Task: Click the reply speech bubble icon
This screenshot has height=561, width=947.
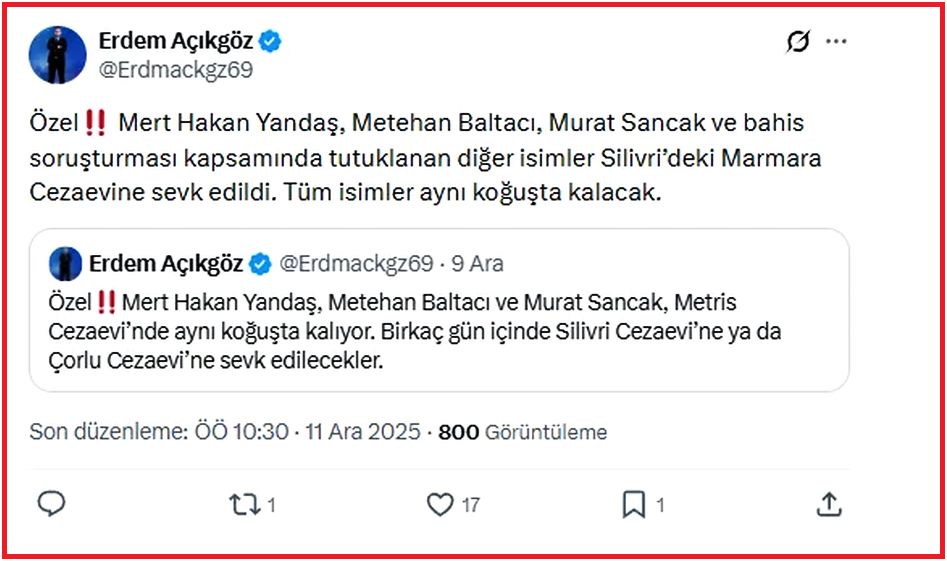Action: (51, 505)
